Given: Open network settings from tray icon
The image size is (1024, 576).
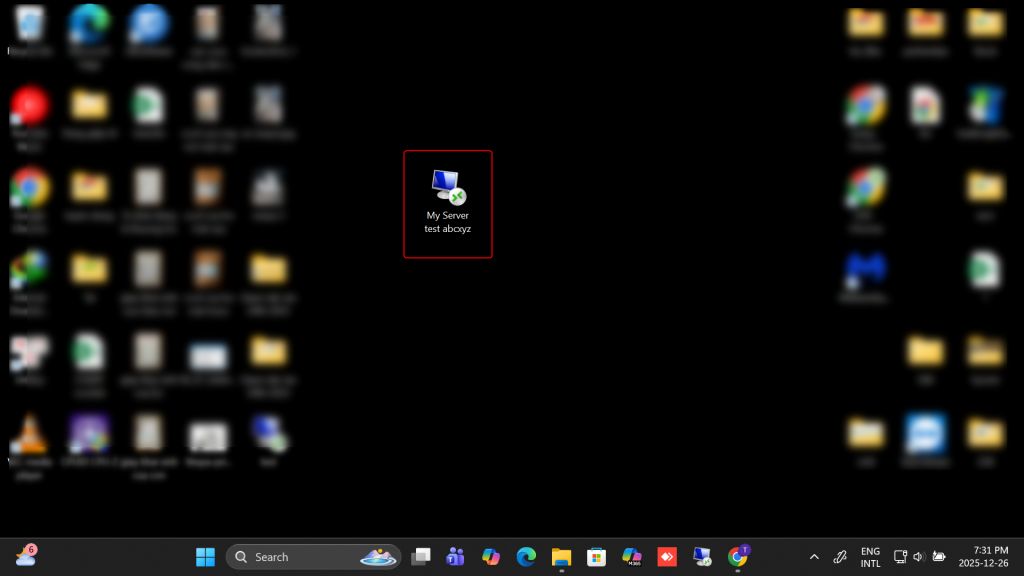Looking at the screenshot, I should (900, 557).
